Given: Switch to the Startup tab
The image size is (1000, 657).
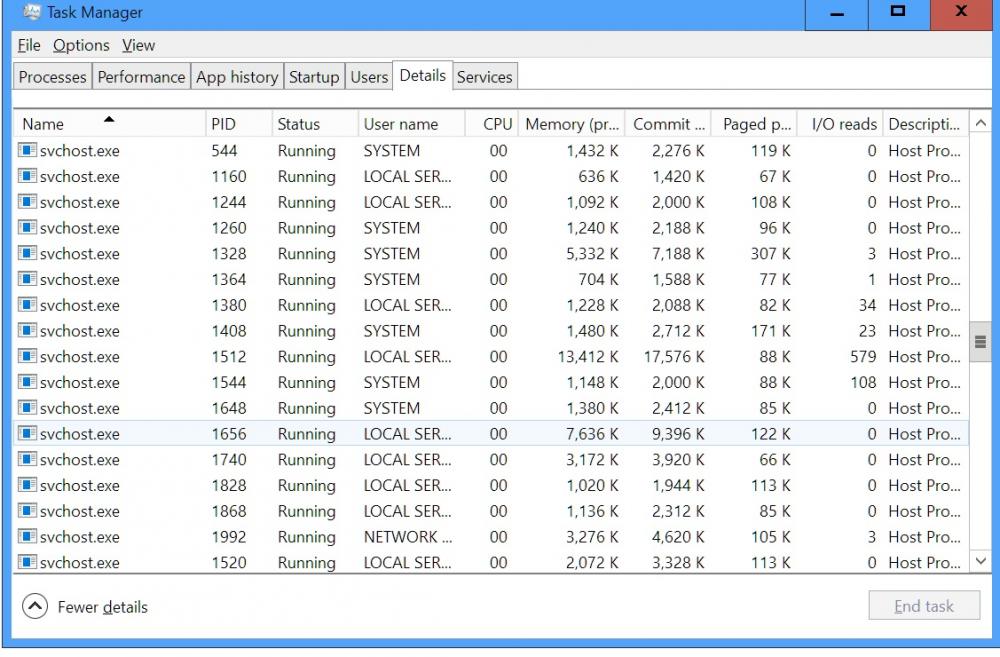Looking at the screenshot, I should click(314, 77).
